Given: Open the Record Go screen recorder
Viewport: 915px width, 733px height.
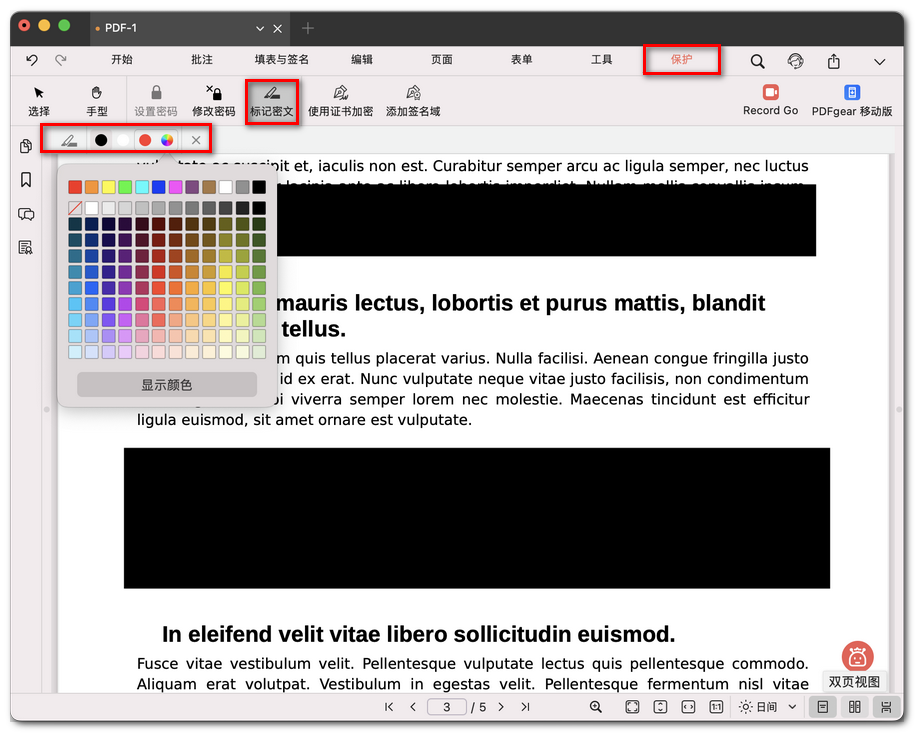Looking at the screenshot, I should 770,99.
